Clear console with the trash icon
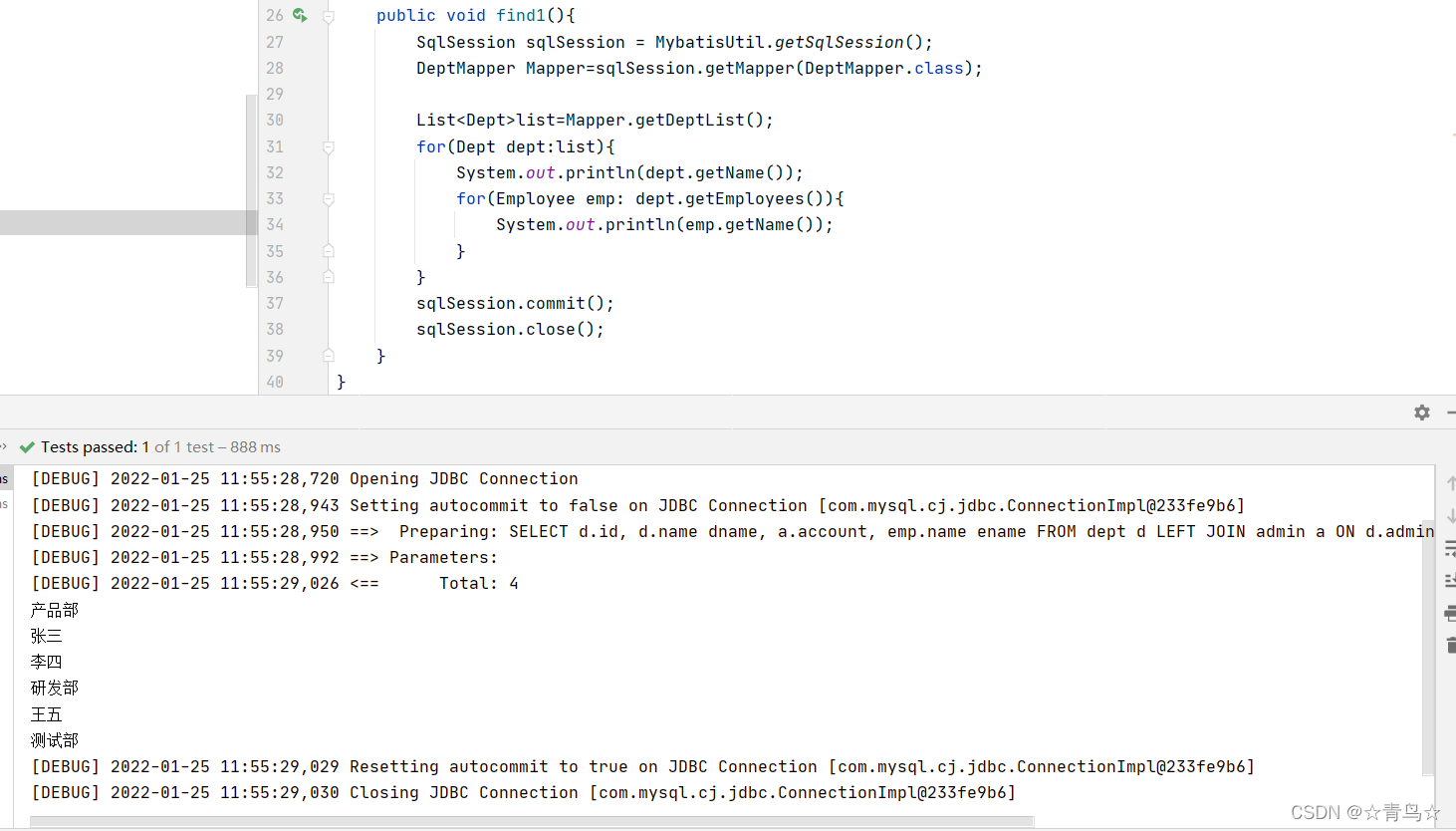 [x=1451, y=645]
